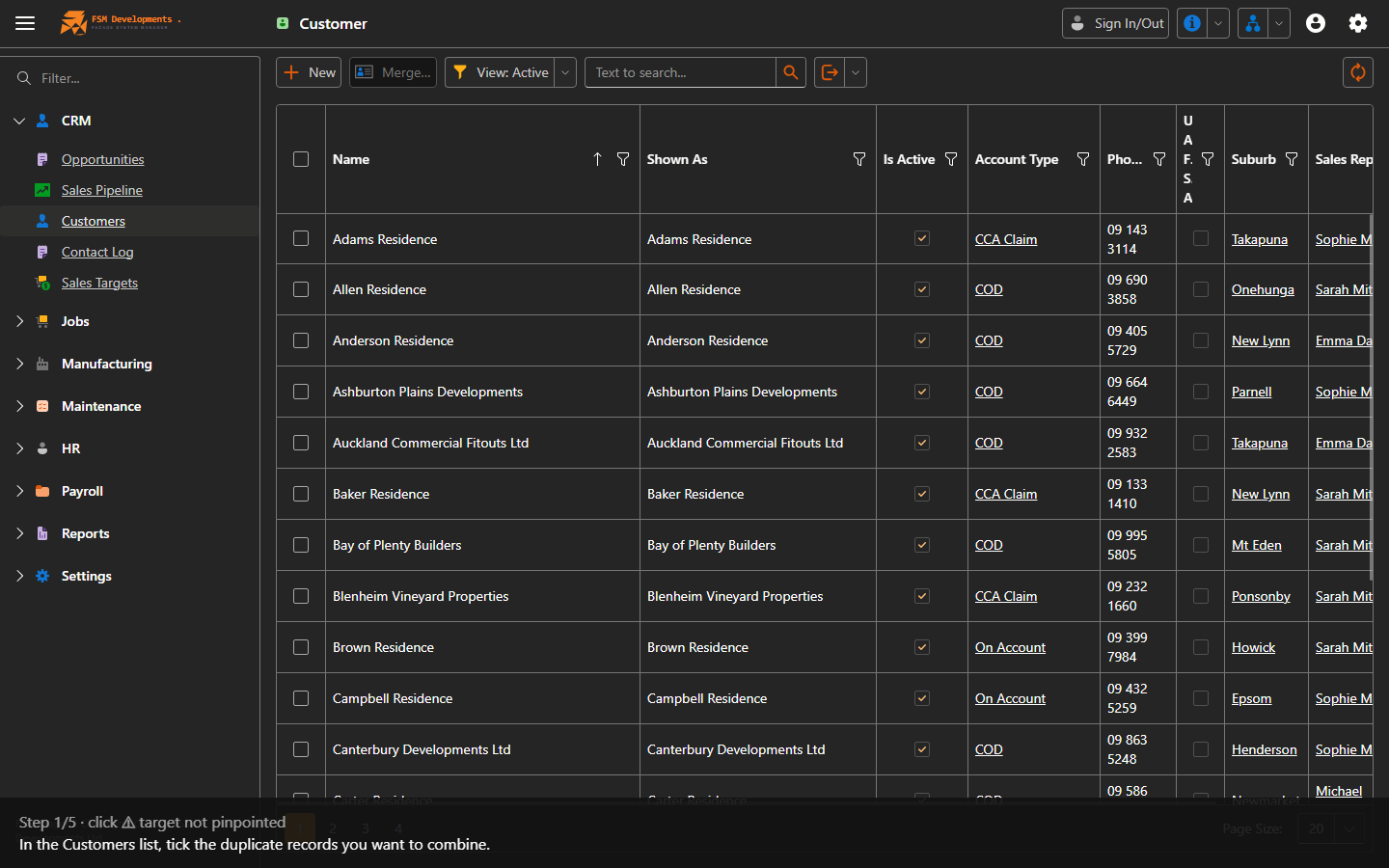Screen dimensions: 1389x868
Task: Click the Contact Log sidebar icon
Action: point(42,252)
